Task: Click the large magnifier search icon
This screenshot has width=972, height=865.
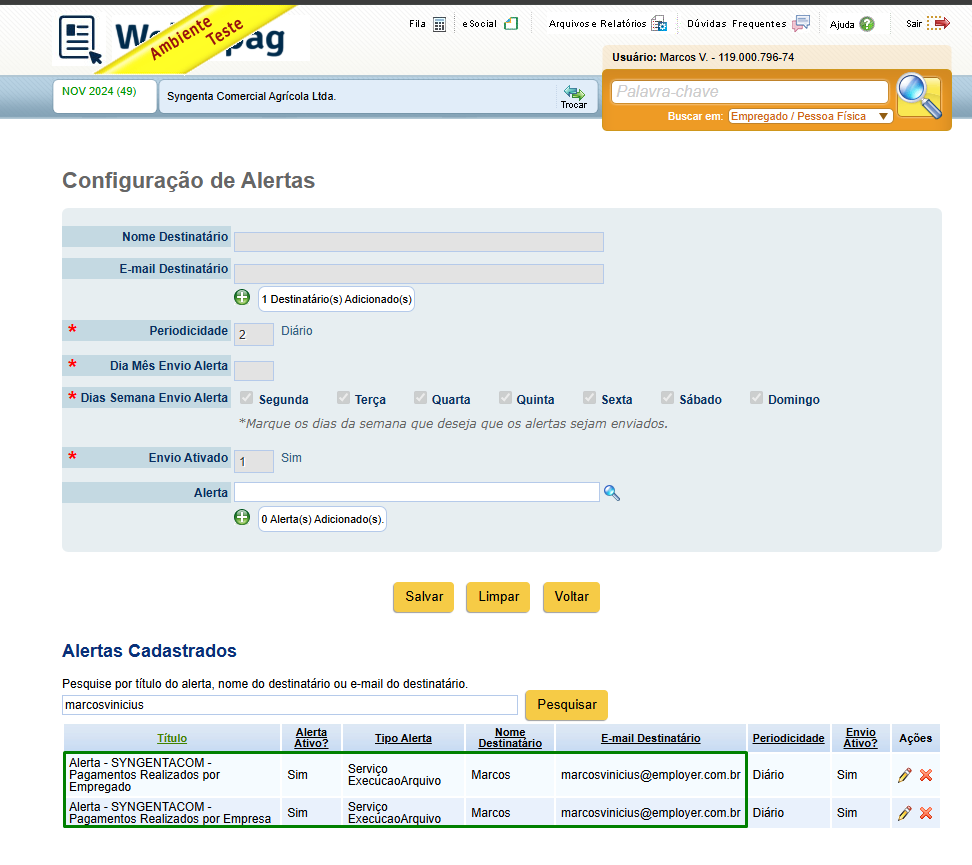Action: click(x=919, y=96)
